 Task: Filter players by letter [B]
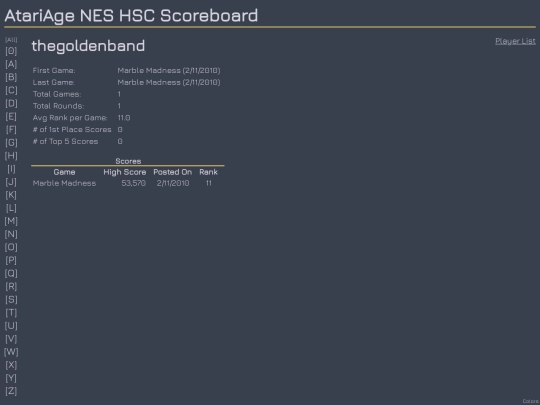(11, 77)
